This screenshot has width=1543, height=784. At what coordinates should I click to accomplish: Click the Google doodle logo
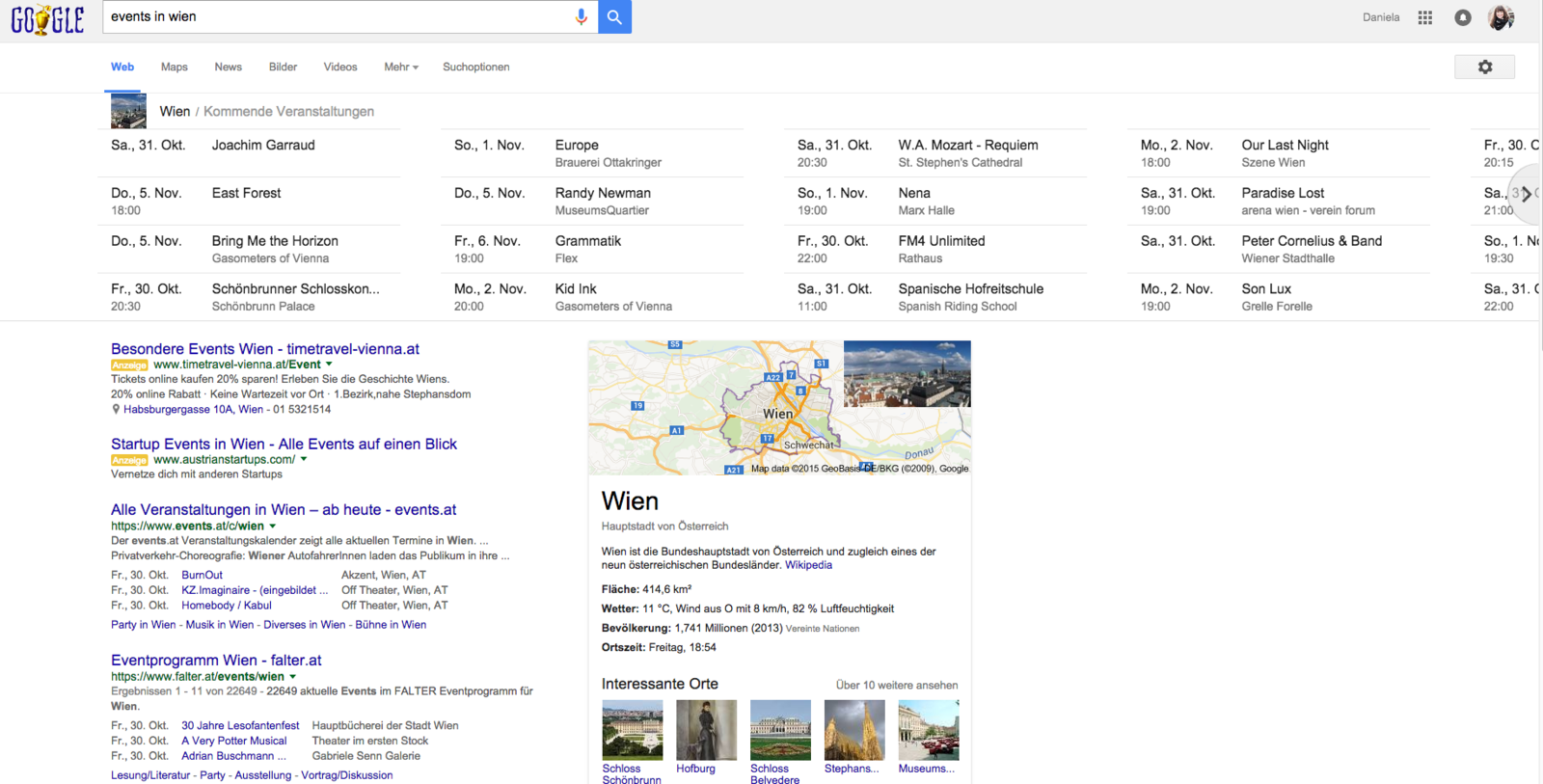point(47,19)
